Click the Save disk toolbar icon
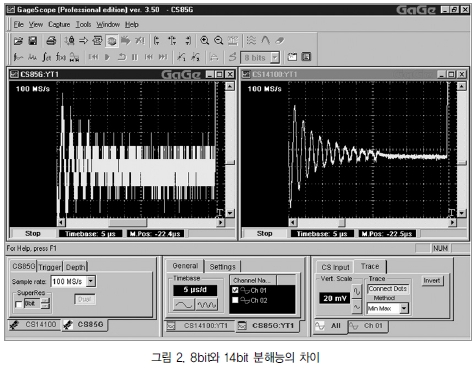The image size is (476, 371). click(33, 41)
